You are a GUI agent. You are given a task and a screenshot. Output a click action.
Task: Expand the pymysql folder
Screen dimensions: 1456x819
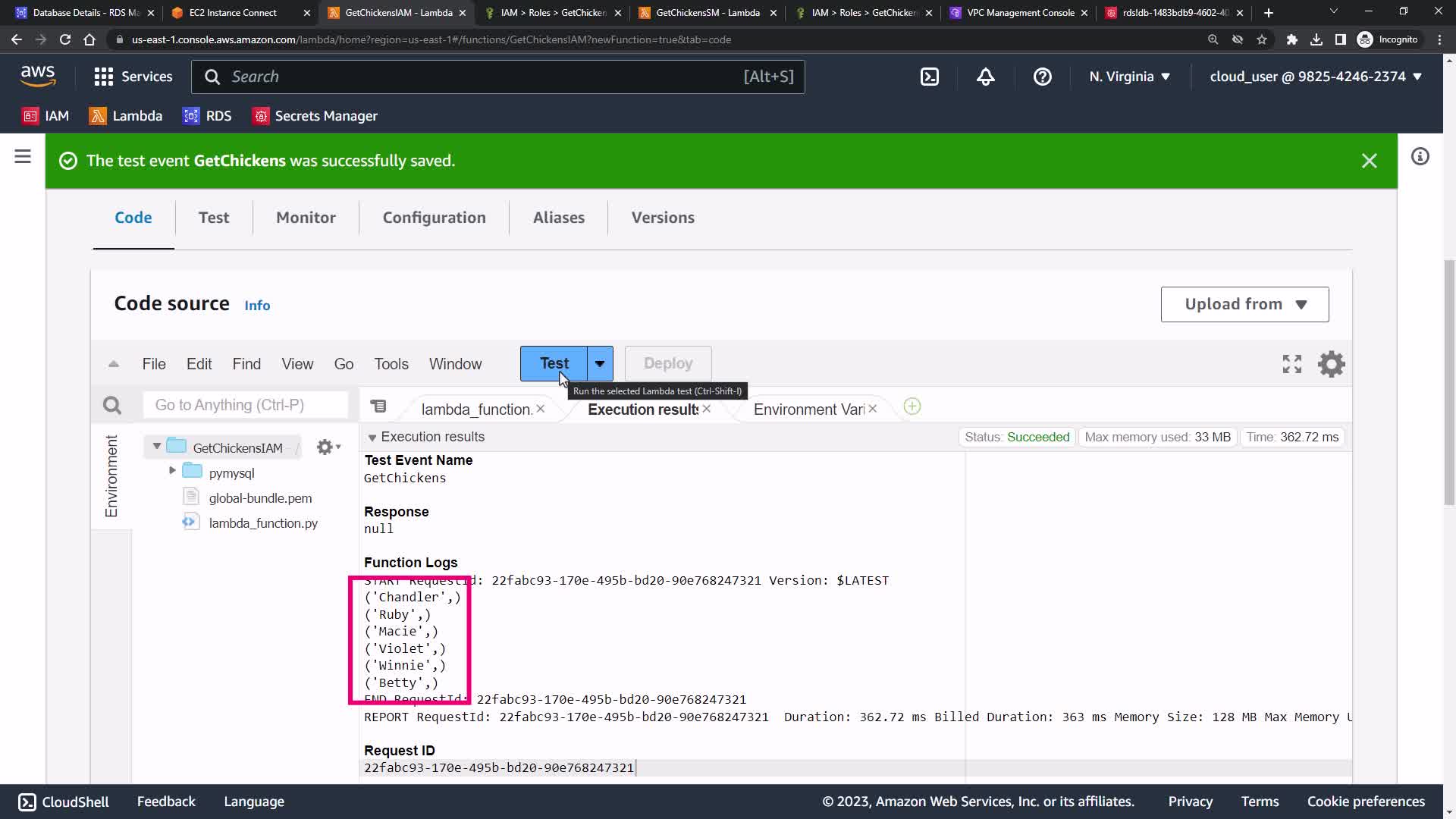(172, 471)
